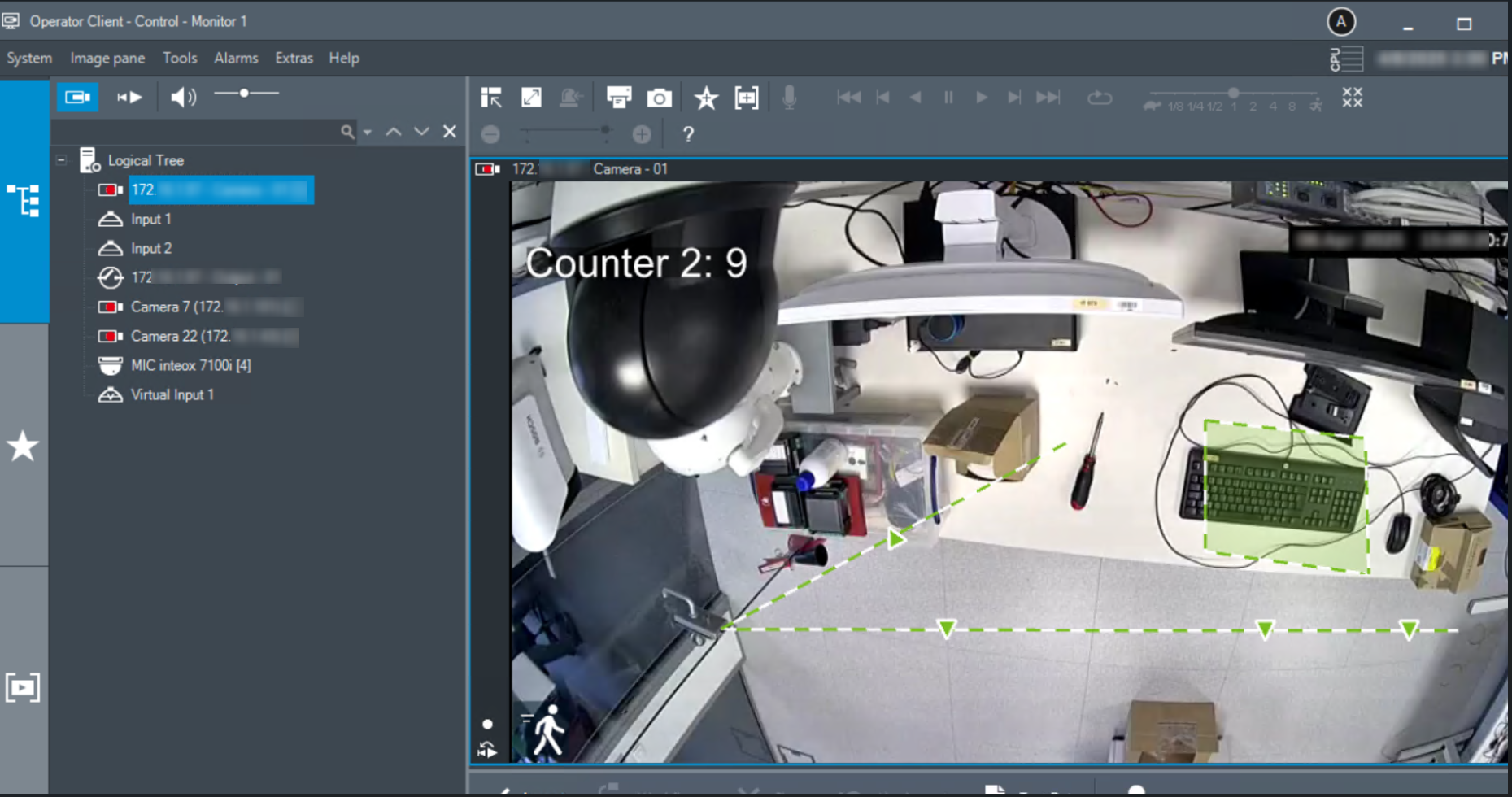Toggle live mode camera button
The width and height of the screenshot is (1512, 797).
tap(77, 98)
